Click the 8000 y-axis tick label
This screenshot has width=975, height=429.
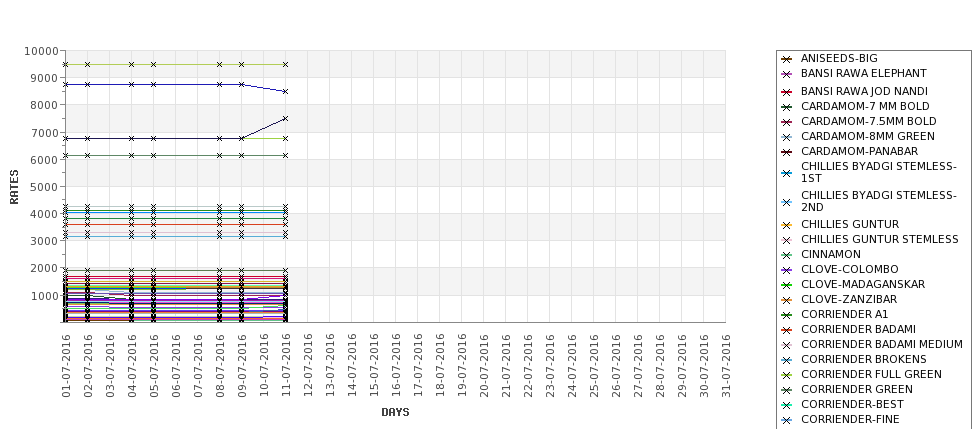click(x=45, y=105)
